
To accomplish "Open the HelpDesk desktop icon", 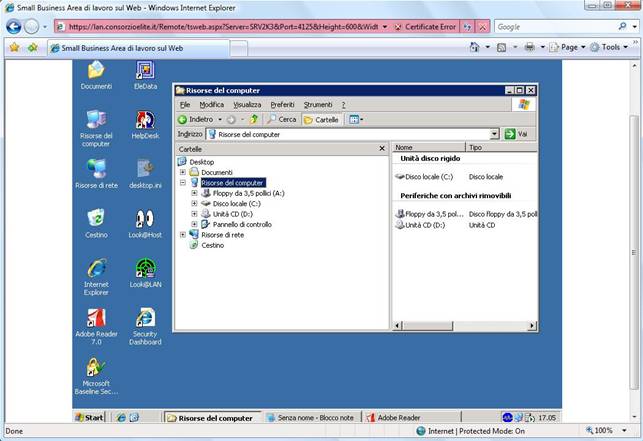I will click(x=145, y=120).
